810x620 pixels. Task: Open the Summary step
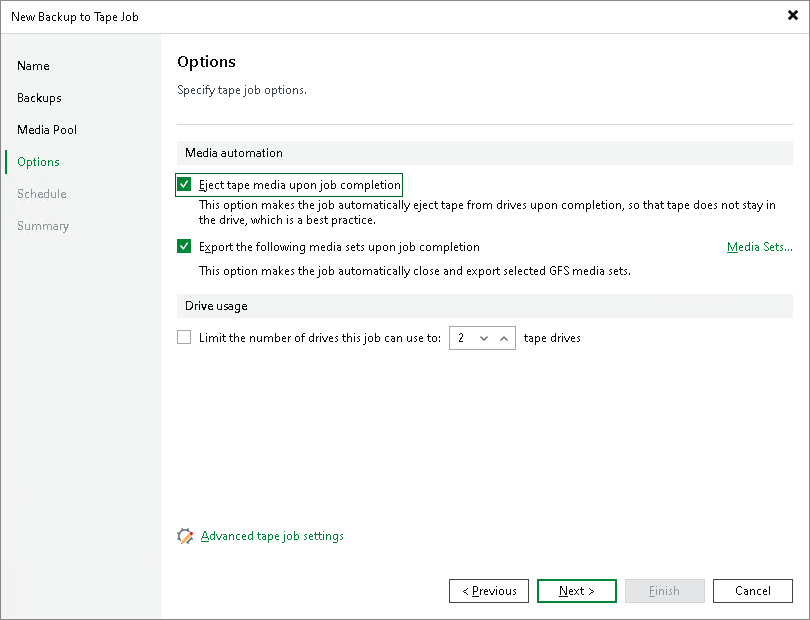43,226
